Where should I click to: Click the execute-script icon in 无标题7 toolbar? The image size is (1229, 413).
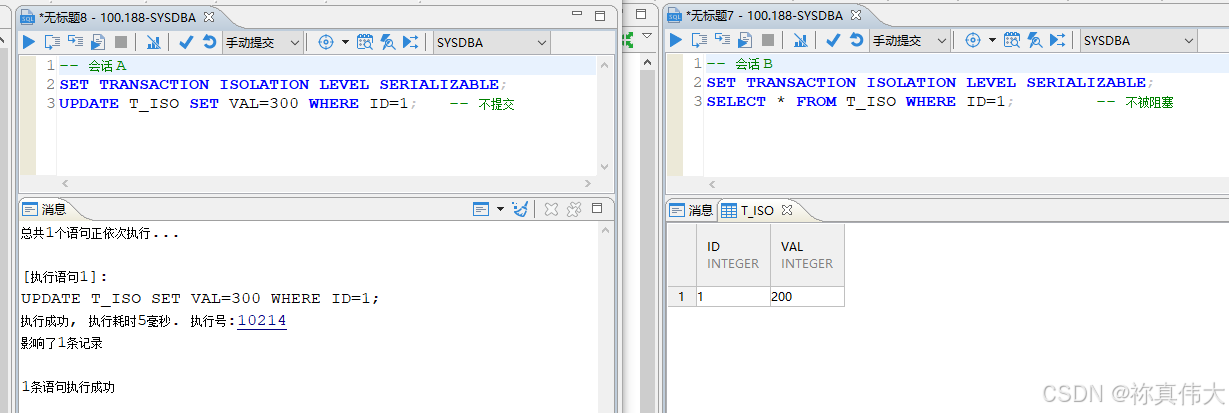(699, 40)
